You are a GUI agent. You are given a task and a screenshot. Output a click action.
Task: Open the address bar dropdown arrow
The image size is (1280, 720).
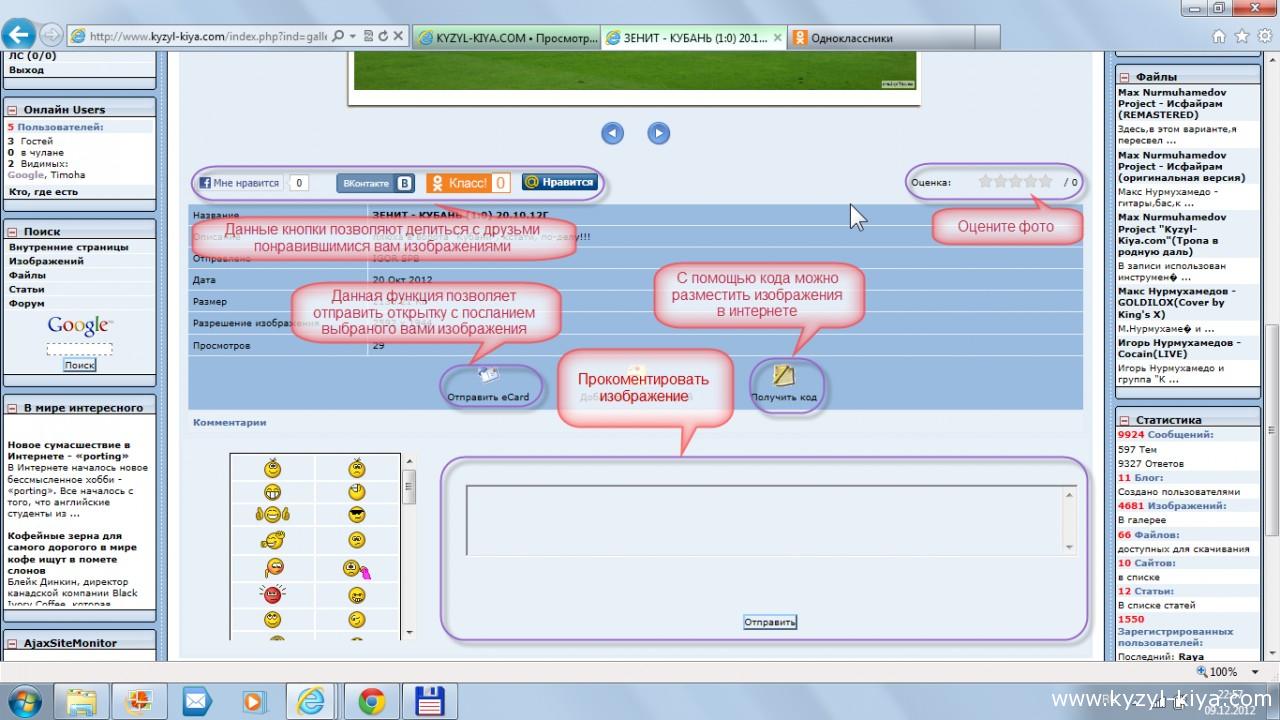pyautogui.click(x=353, y=36)
